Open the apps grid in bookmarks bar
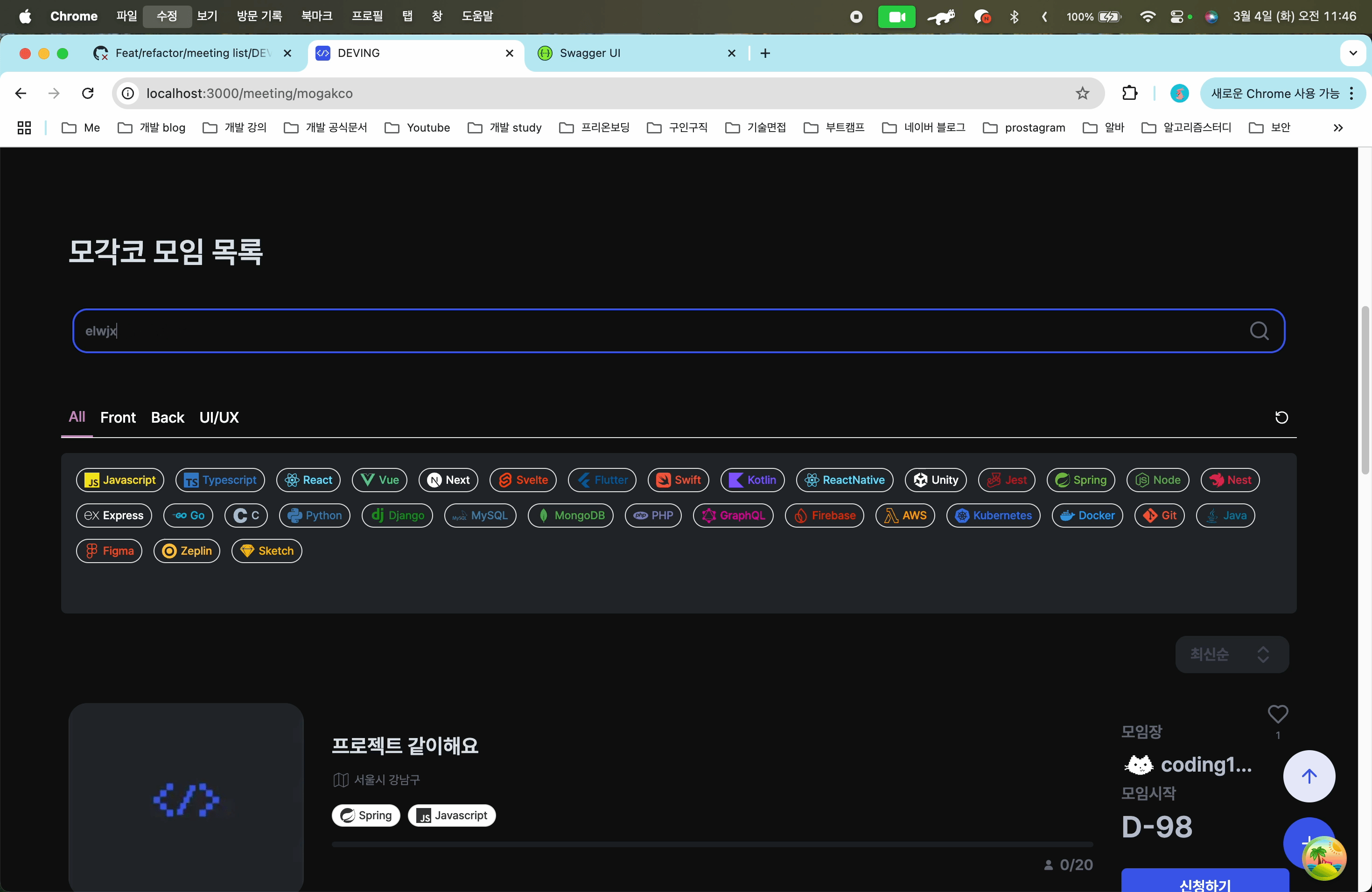1372x892 pixels. (24, 127)
